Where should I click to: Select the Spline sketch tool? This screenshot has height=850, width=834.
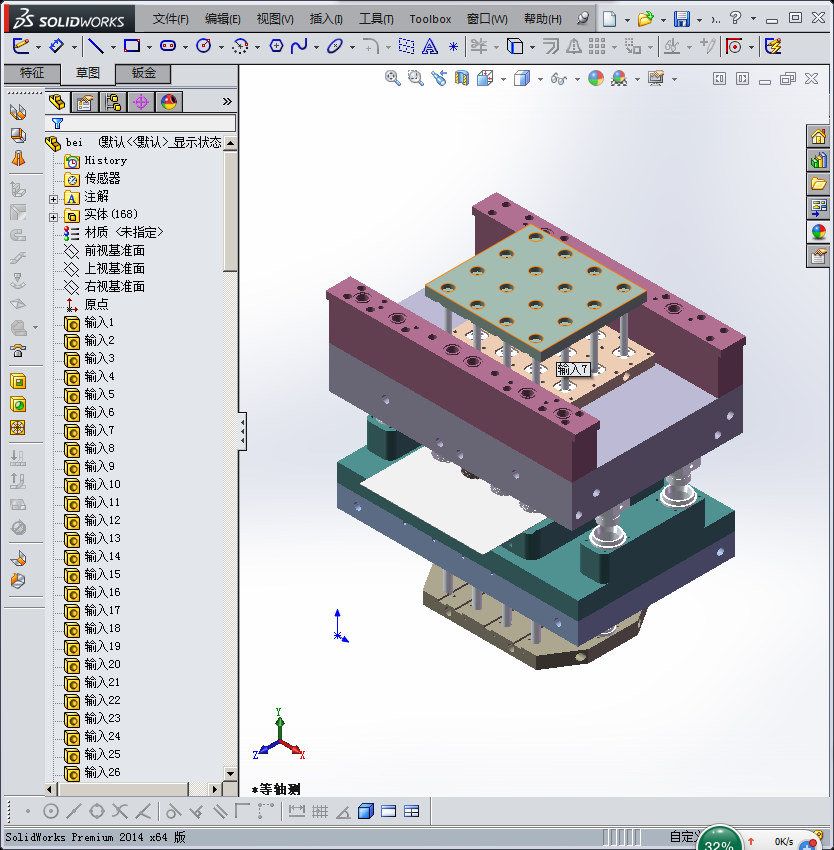(x=299, y=46)
